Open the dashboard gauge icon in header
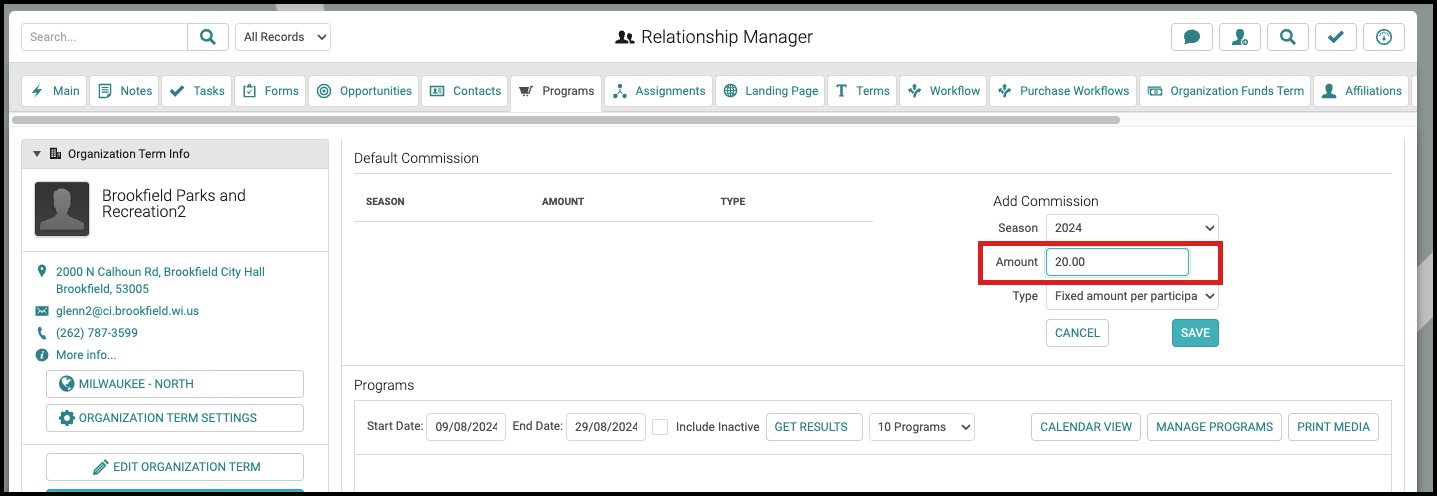This screenshot has width=1437, height=496. 1384,37
